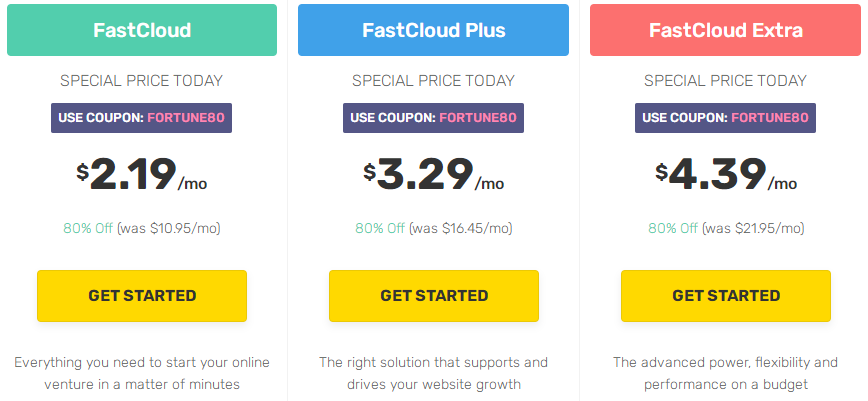Select the coupon badge in FastCloud Plus
Screen dimensions: 868x401
click(x=433, y=118)
